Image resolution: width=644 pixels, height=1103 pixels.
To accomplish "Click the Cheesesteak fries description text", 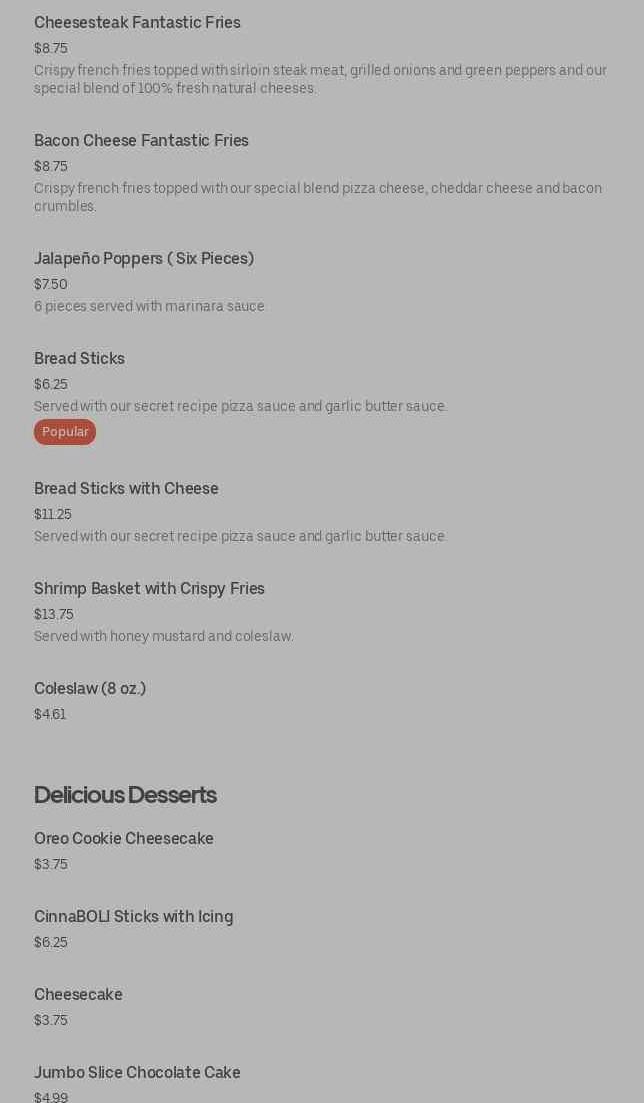I will tap(320, 79).
